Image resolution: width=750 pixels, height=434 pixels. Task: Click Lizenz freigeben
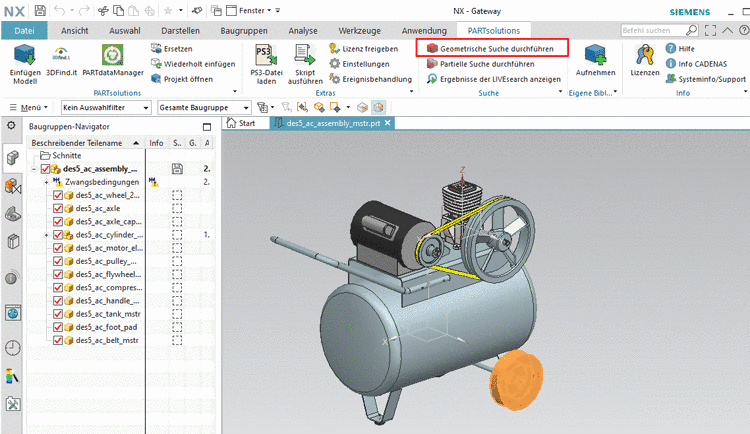[364, 49]
